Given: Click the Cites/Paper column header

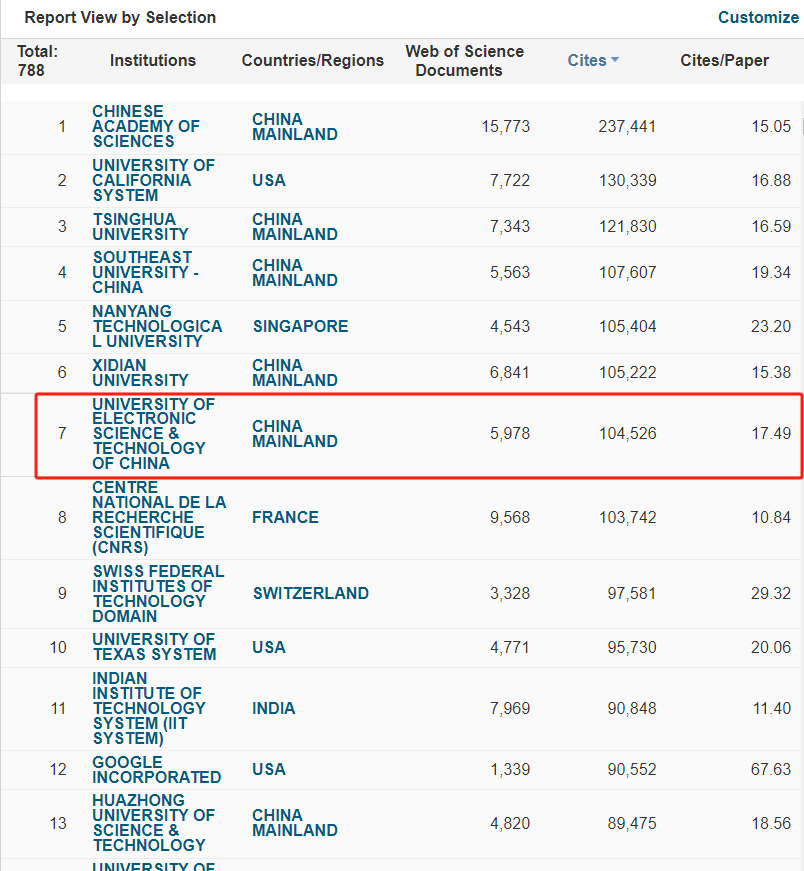Looking at the screenshot, I should point(724,60).
